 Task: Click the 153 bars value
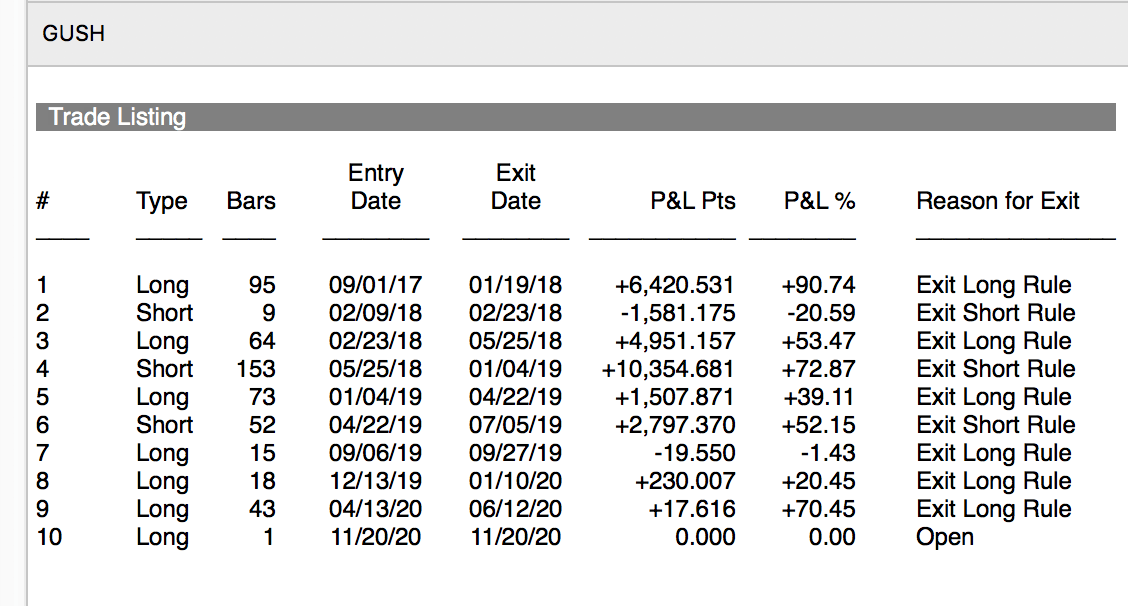(x=256, y=369)
